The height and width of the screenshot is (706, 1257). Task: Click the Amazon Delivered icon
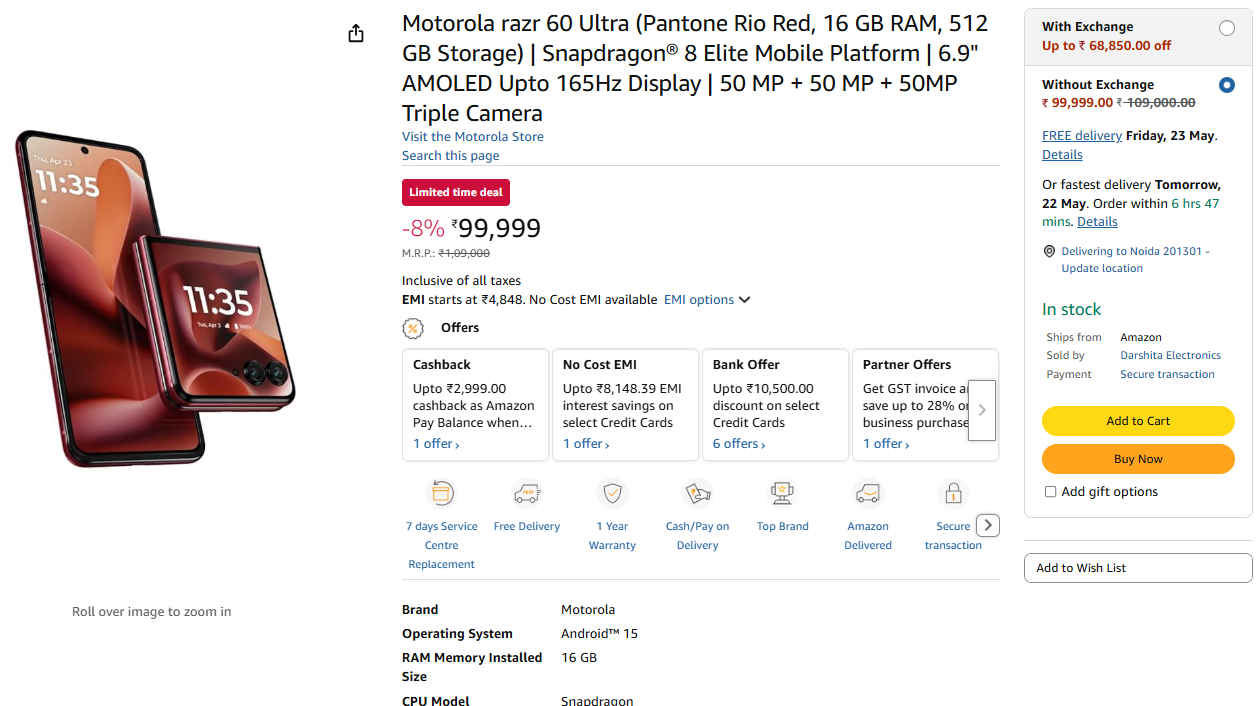[x=867, y=493]
